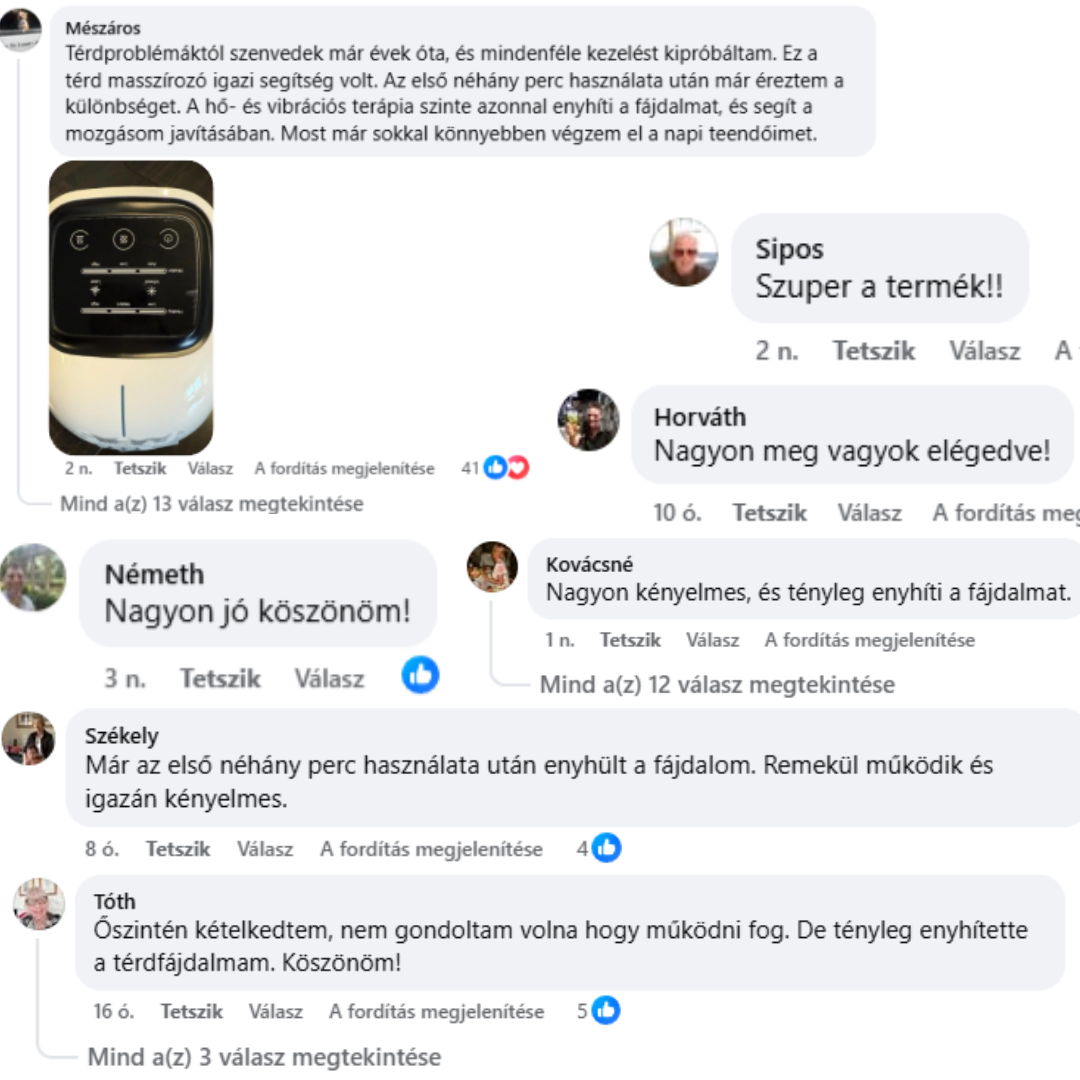The width and height of the screenshot is (1080, 1080).
Task: Open Tóth's profile name link
Action: coord(114,901)
